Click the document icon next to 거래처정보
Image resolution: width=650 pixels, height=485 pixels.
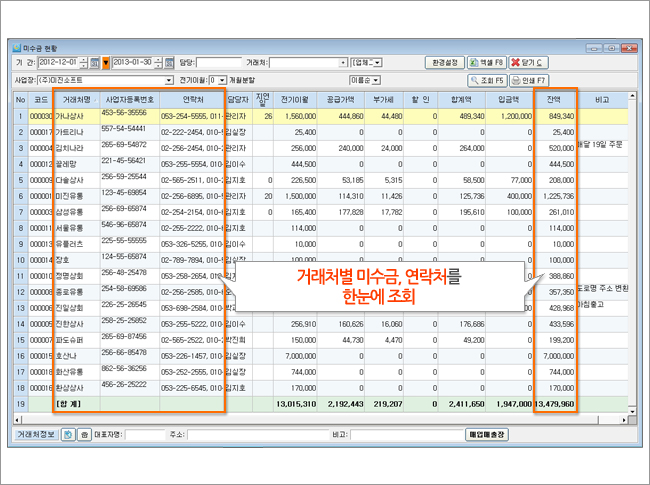(68, 435)
